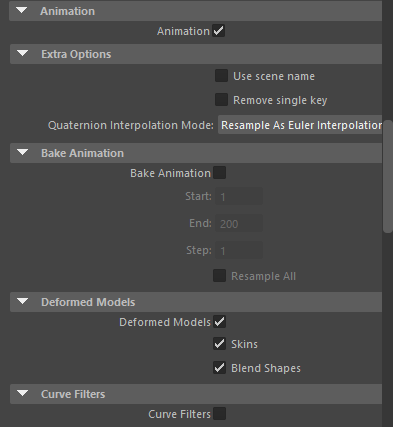Toggle the Resample All checkbox
Screen dimensions: 393x427
(219, 276)
